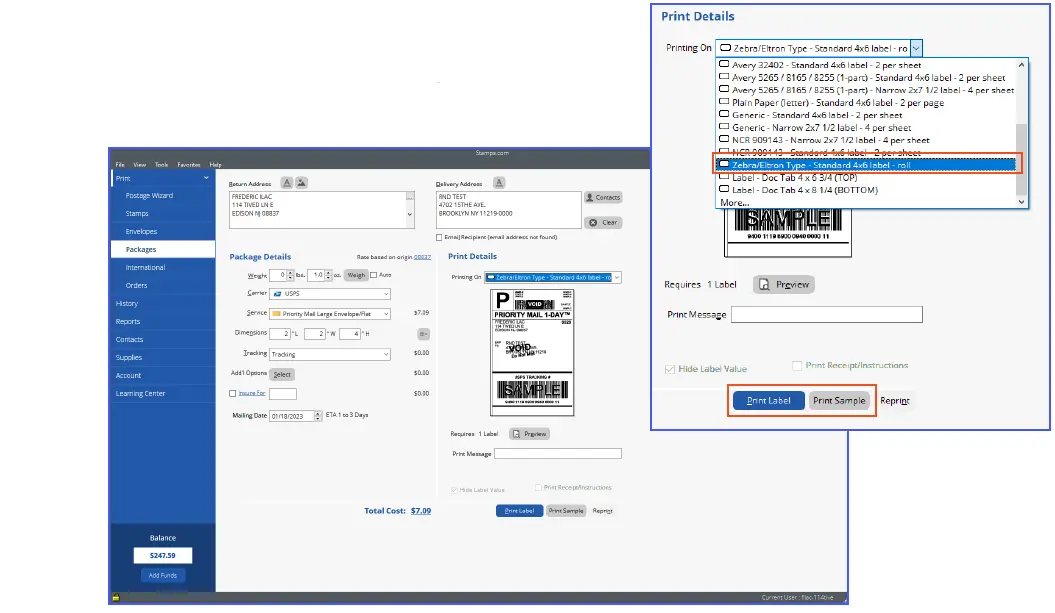1055x613 pixels.
Task: Adjust the weight oz stepper
Action: (x=328, y=275)
